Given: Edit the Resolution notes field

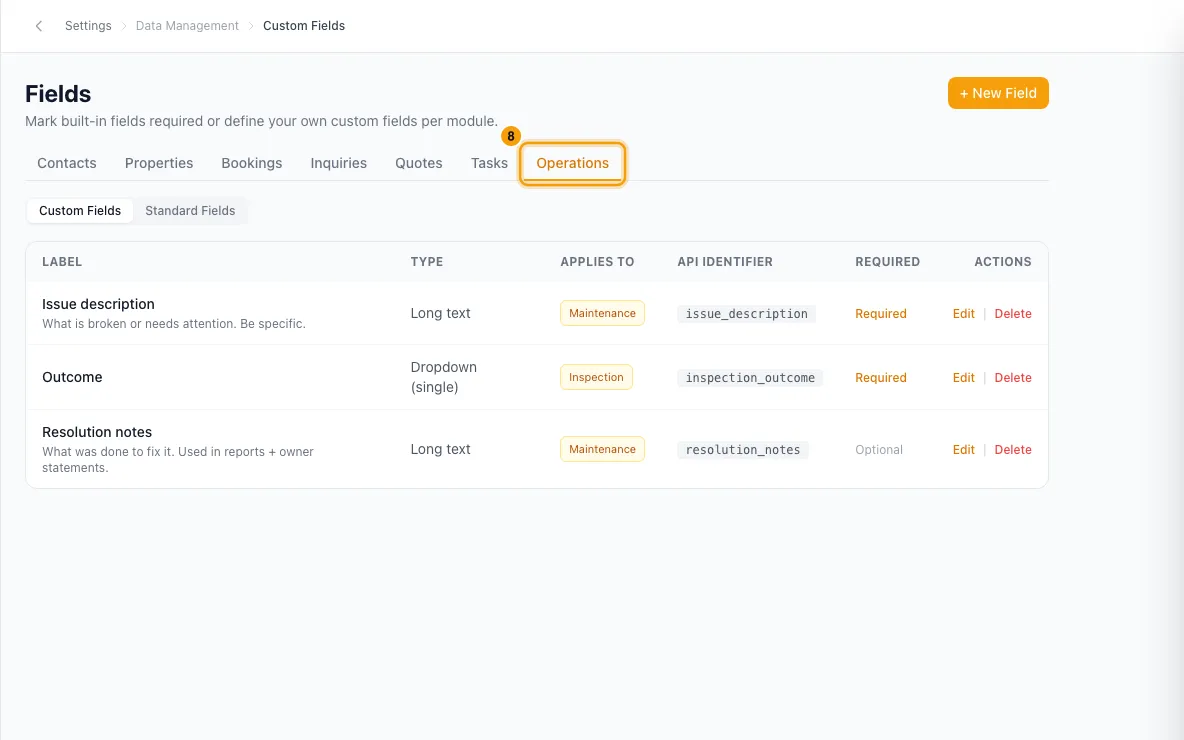Looking at the screenshot, I should [963, 449].
